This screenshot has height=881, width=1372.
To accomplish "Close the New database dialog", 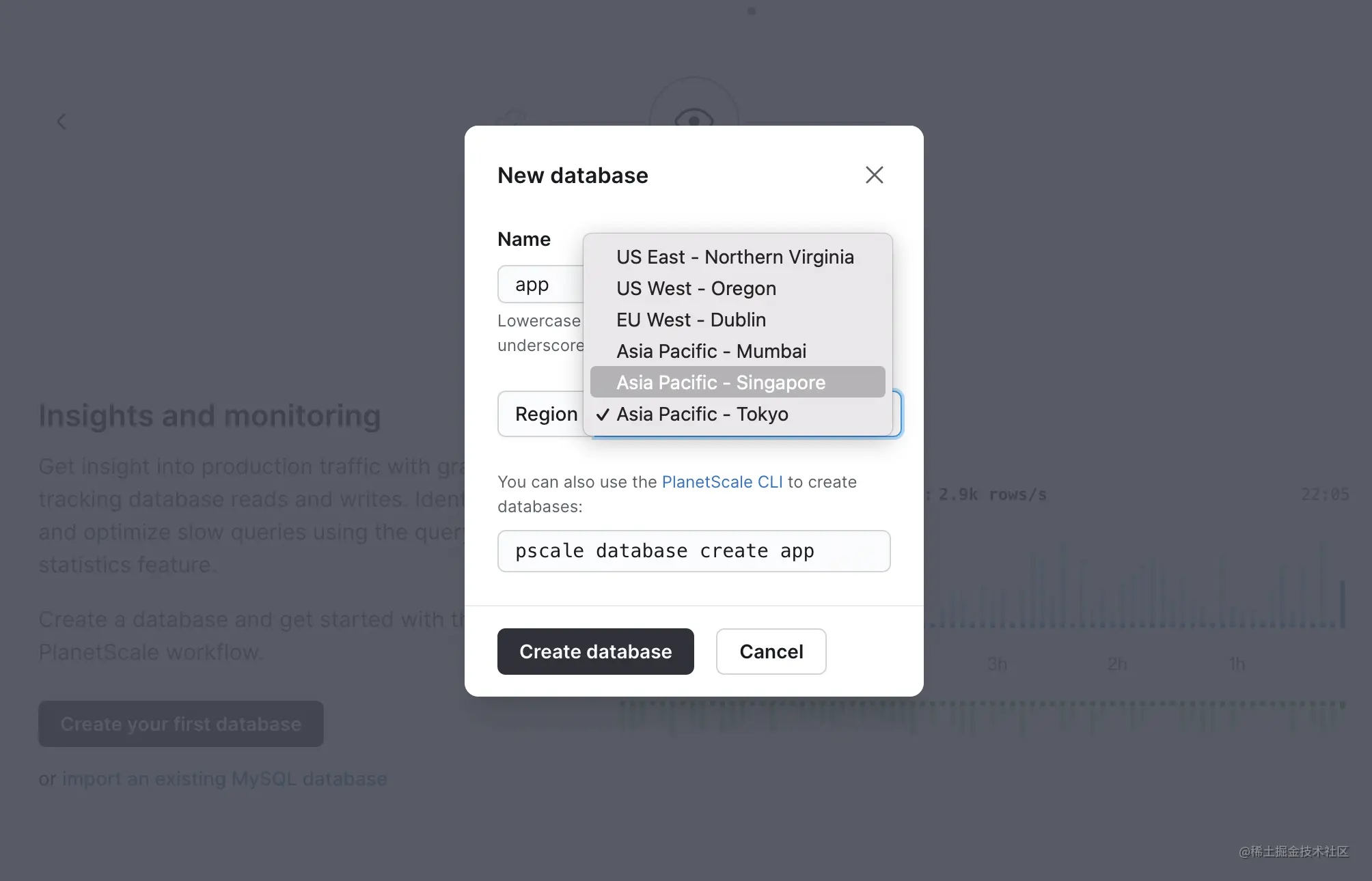I will (x=874, y=175).
